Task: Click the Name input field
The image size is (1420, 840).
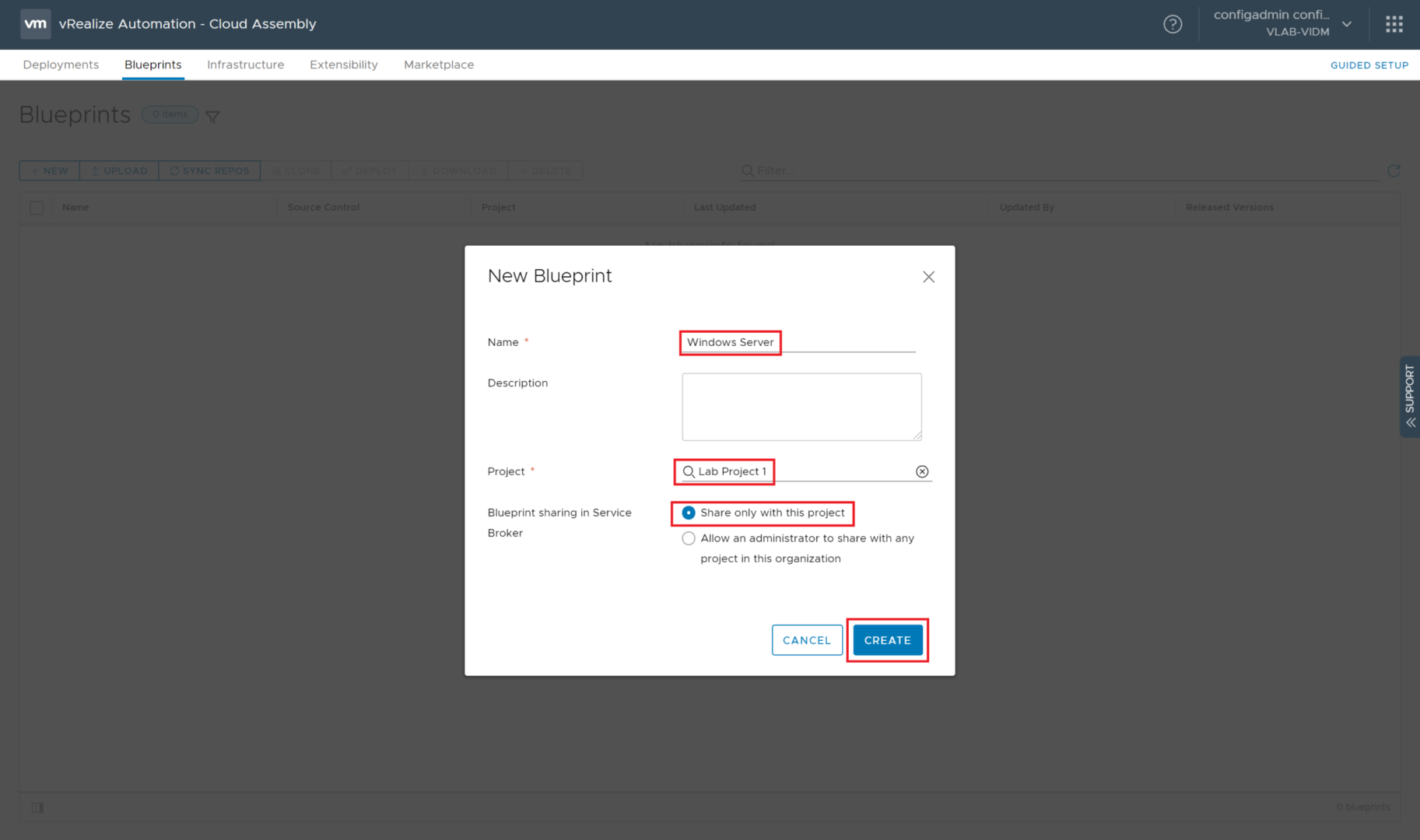Action: coord(799,342)
